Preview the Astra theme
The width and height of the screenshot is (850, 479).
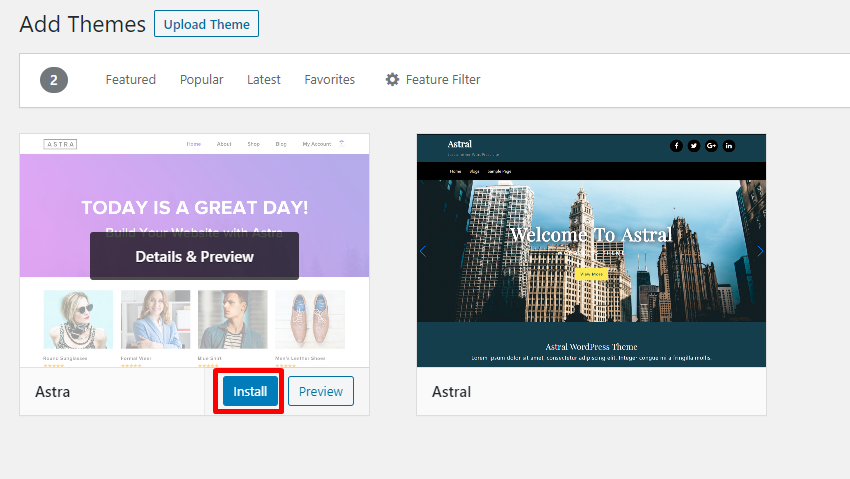(321, 391)
